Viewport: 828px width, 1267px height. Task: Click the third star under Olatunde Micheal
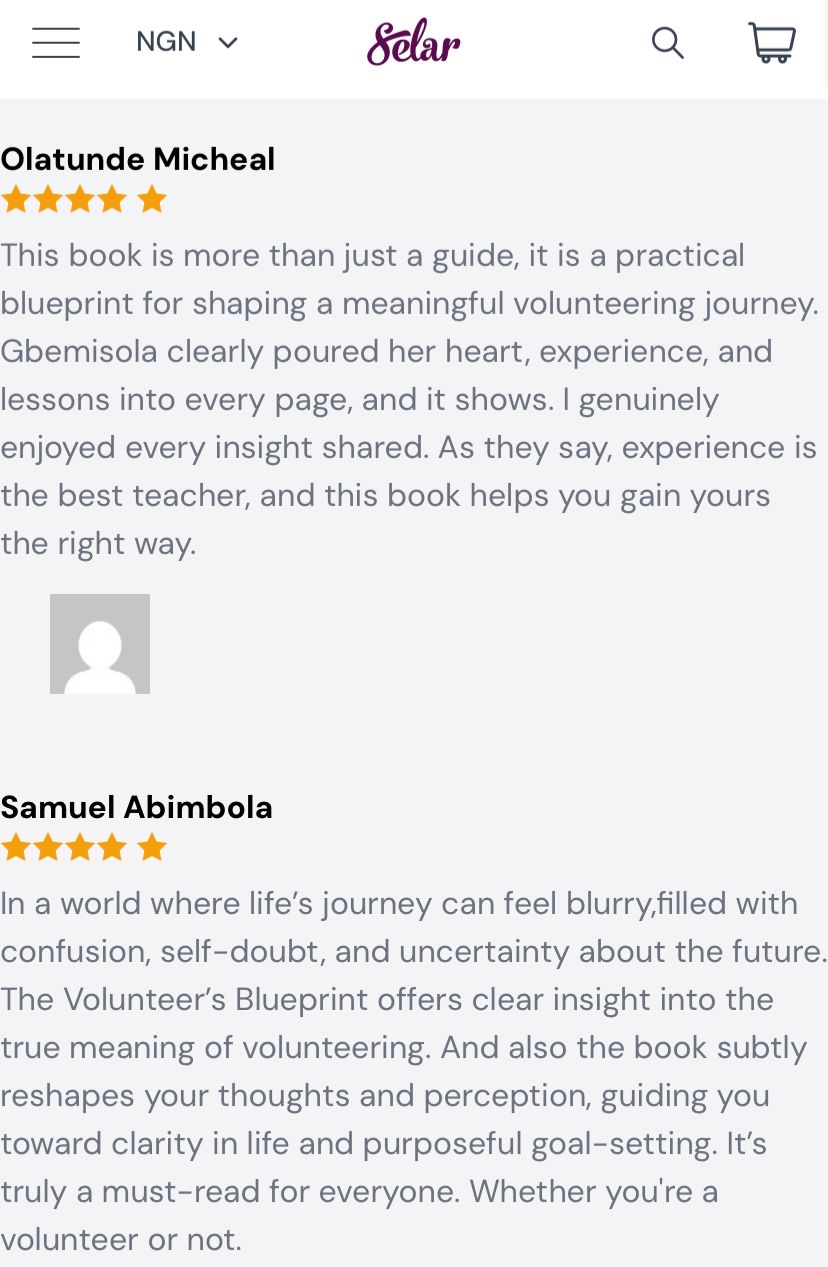80,200
